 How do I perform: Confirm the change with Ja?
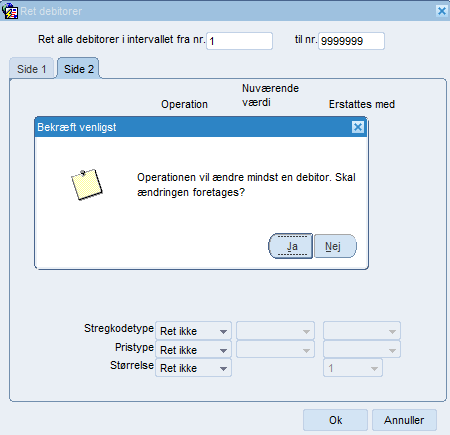(x=291, y=246)
